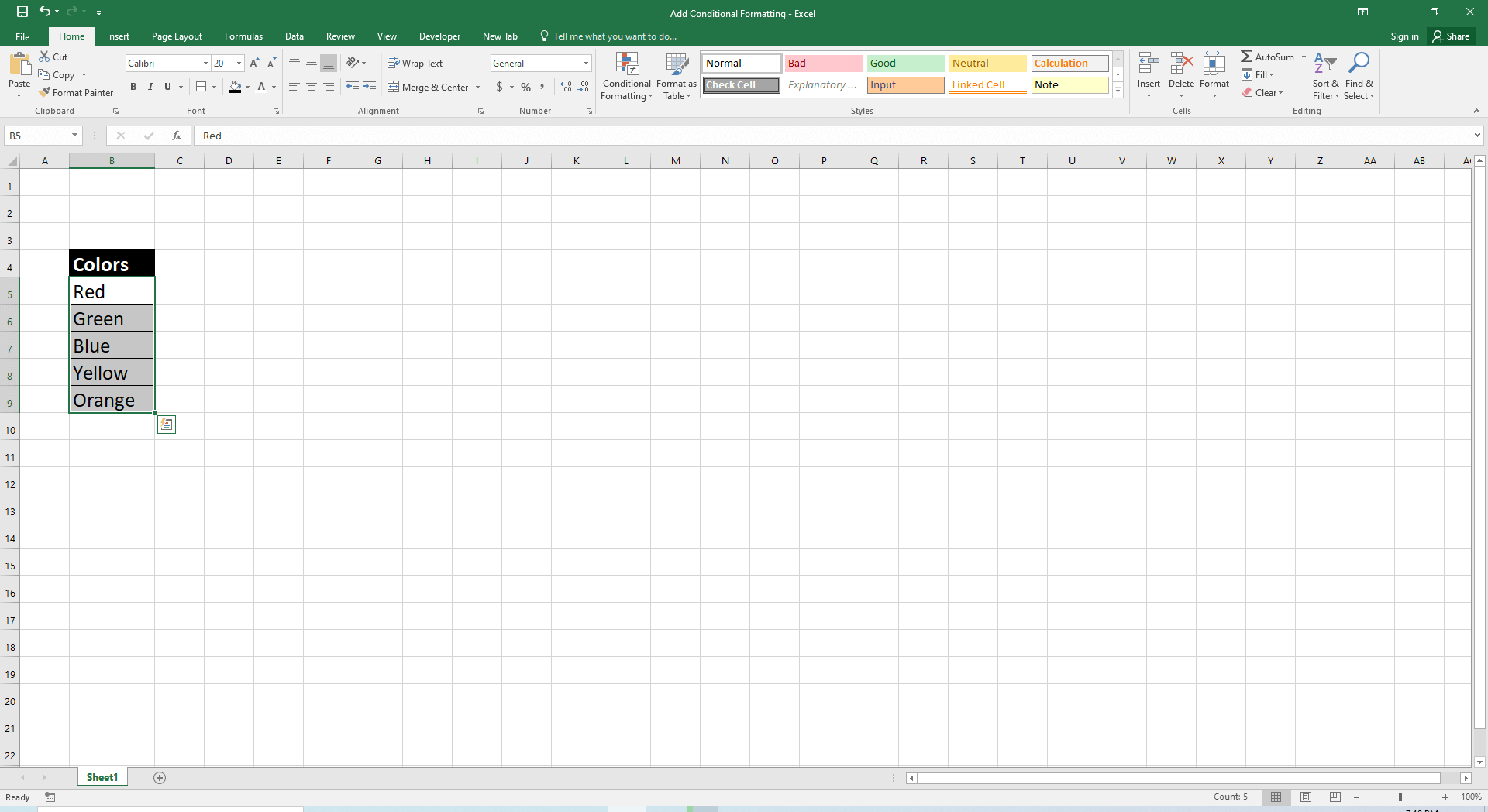
Task: Open the font name dropdown
Action: click(205, 63)
